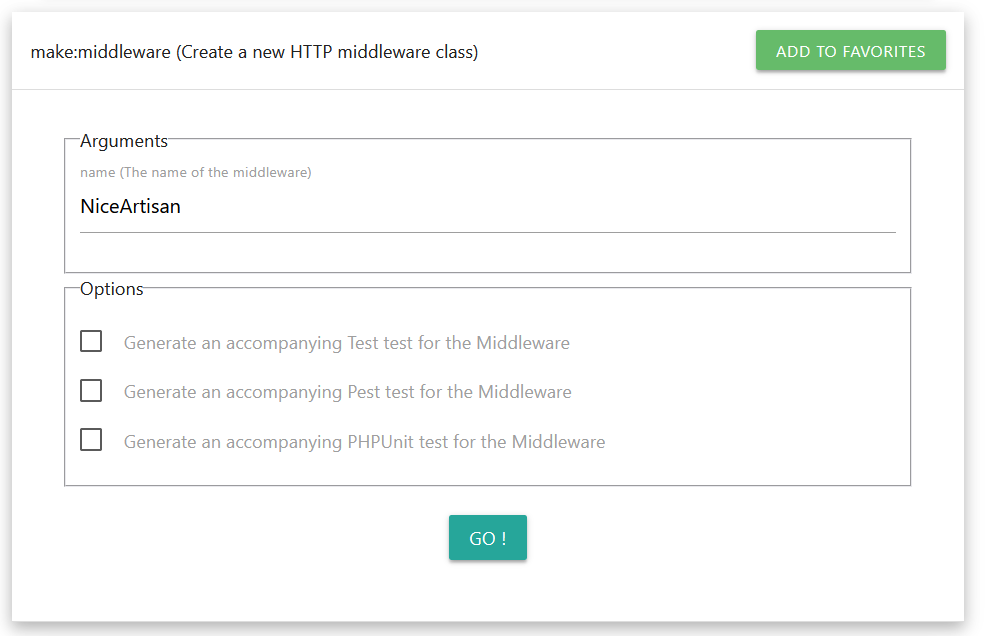Click the 'name (The name of the middleware)' label

[x=195, y=173]
